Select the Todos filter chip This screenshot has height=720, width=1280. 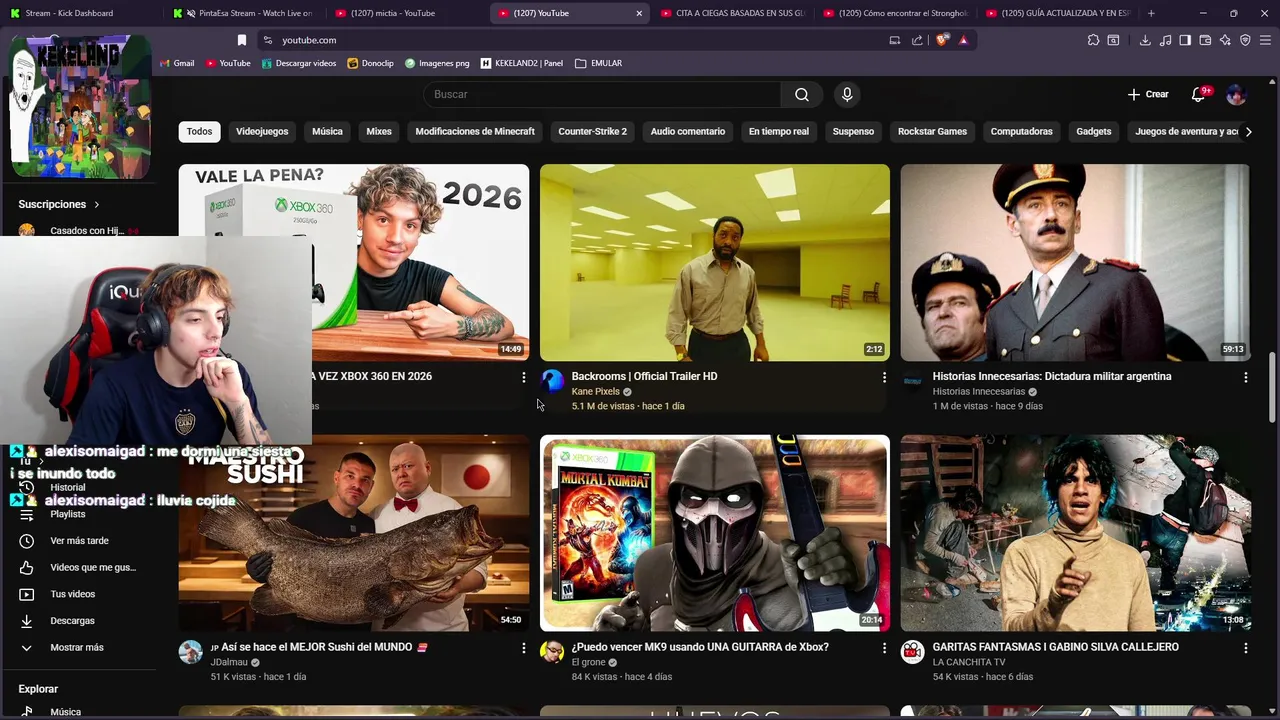(x=199, y=131)
